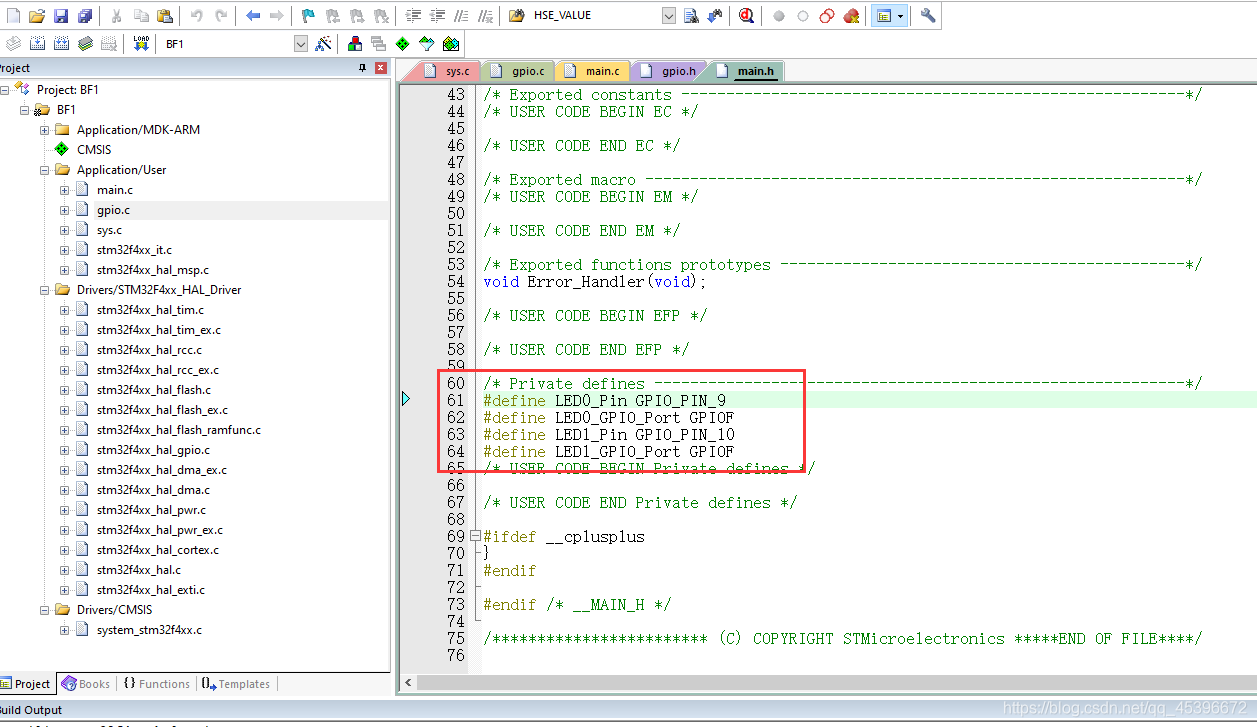Create a new file with the New icon
This screenshot has height=727, width=1257.
(13, 16)
